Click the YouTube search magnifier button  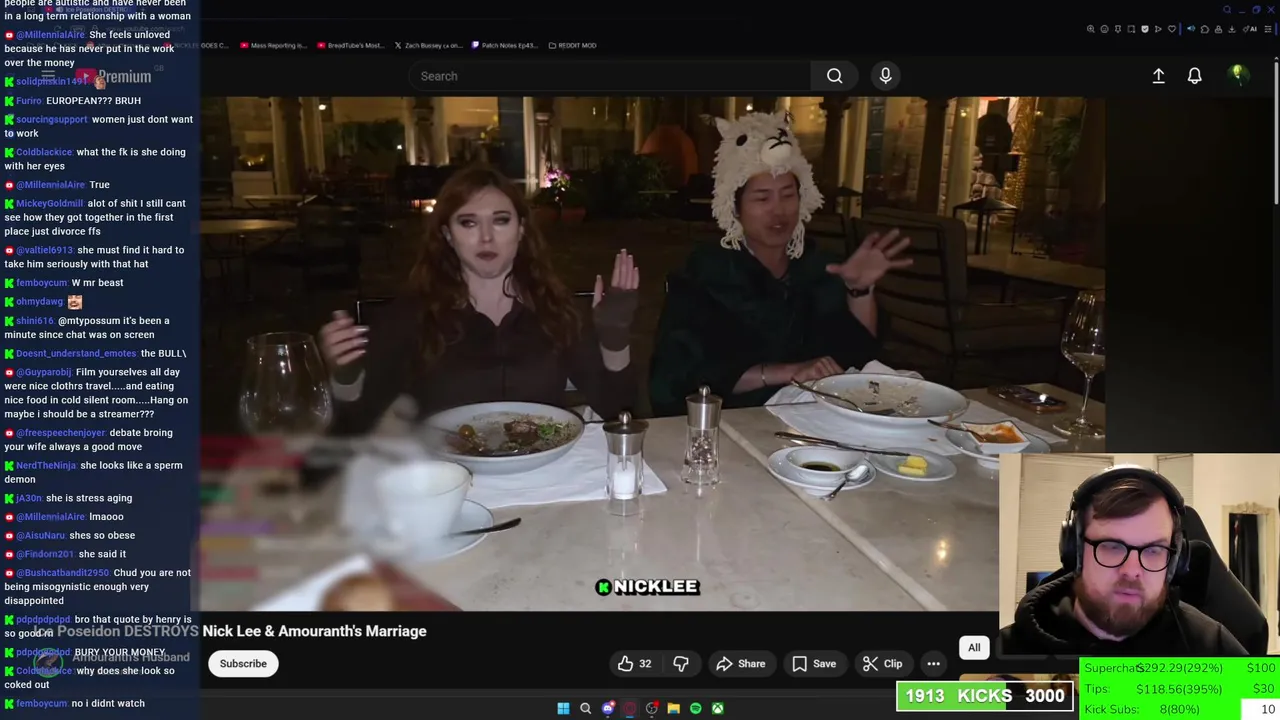(x=834, y=76)
